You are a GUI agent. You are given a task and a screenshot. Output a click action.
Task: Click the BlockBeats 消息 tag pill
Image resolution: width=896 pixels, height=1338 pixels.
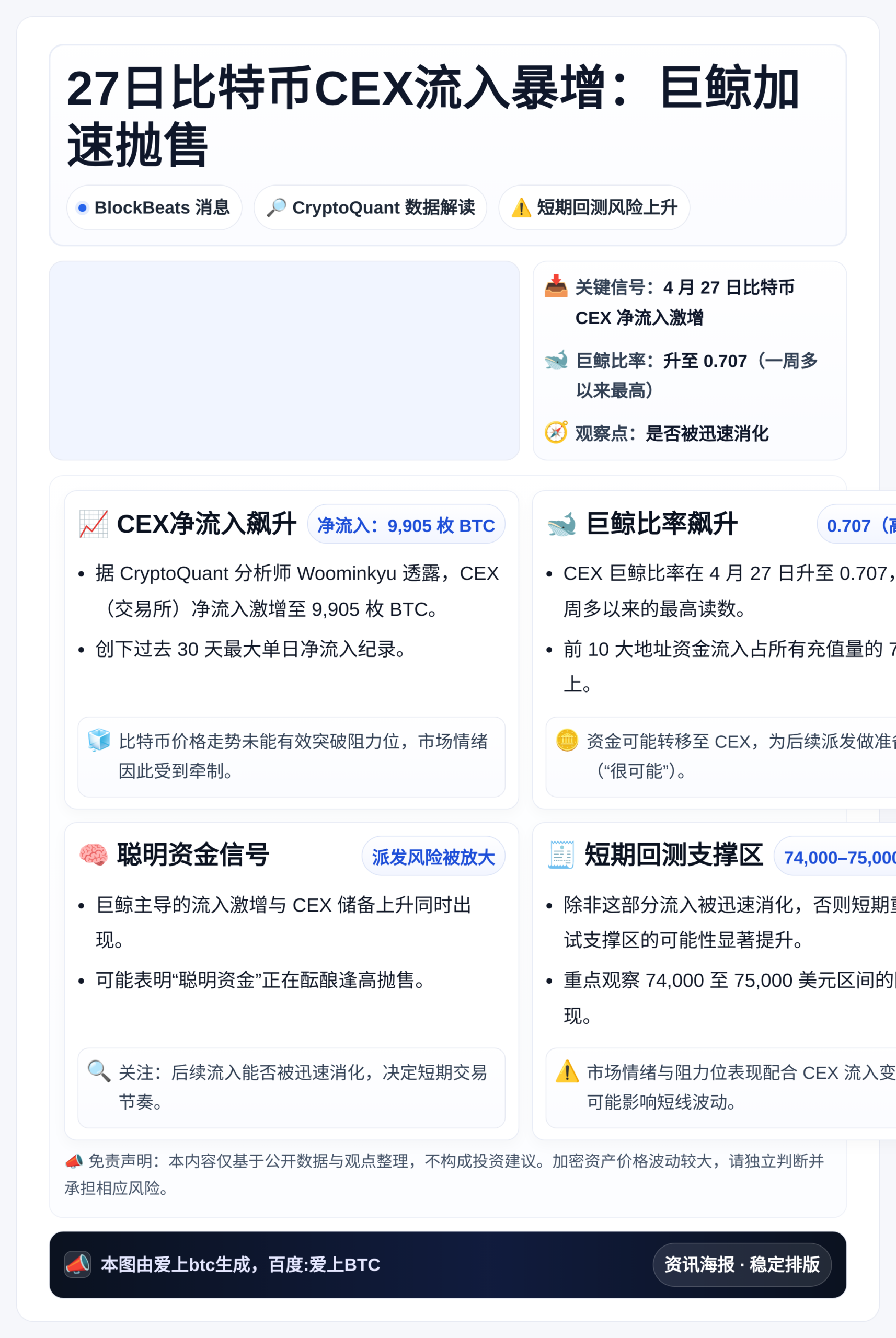[x=154, y=207]
